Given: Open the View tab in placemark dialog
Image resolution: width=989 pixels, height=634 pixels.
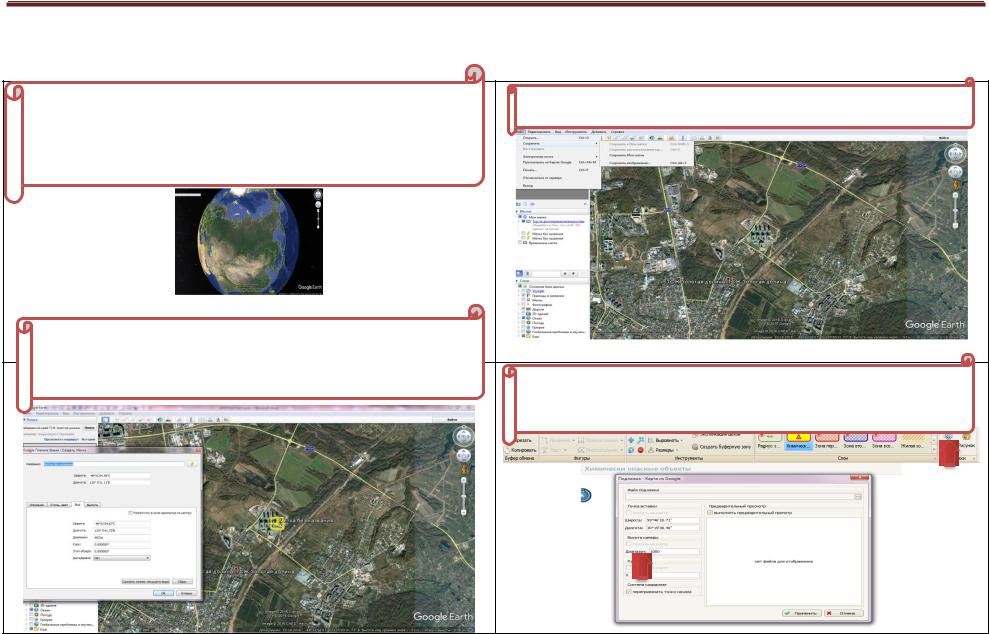Looking at the screenshot, I should [x=78, y=505].
